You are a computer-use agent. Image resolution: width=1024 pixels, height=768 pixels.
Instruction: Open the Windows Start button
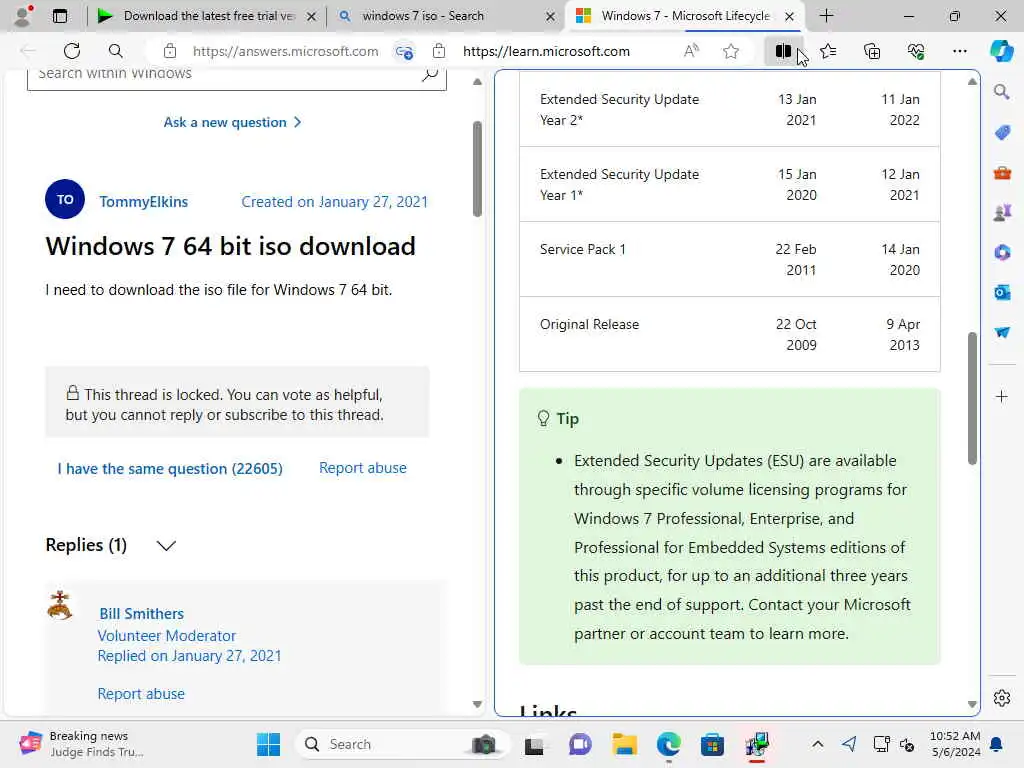coord(268,744)
